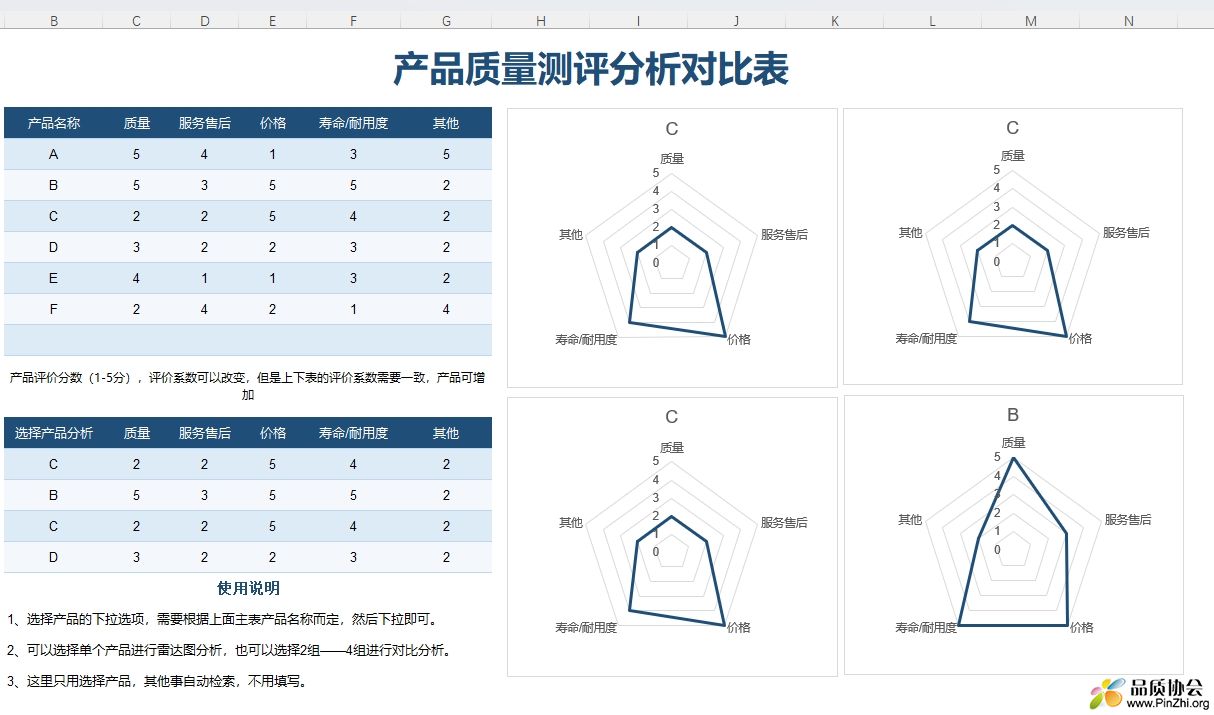Click 寿命/耐用度 header in the top table
Screen dimensions: 1214x715
[x=353, y=123]
